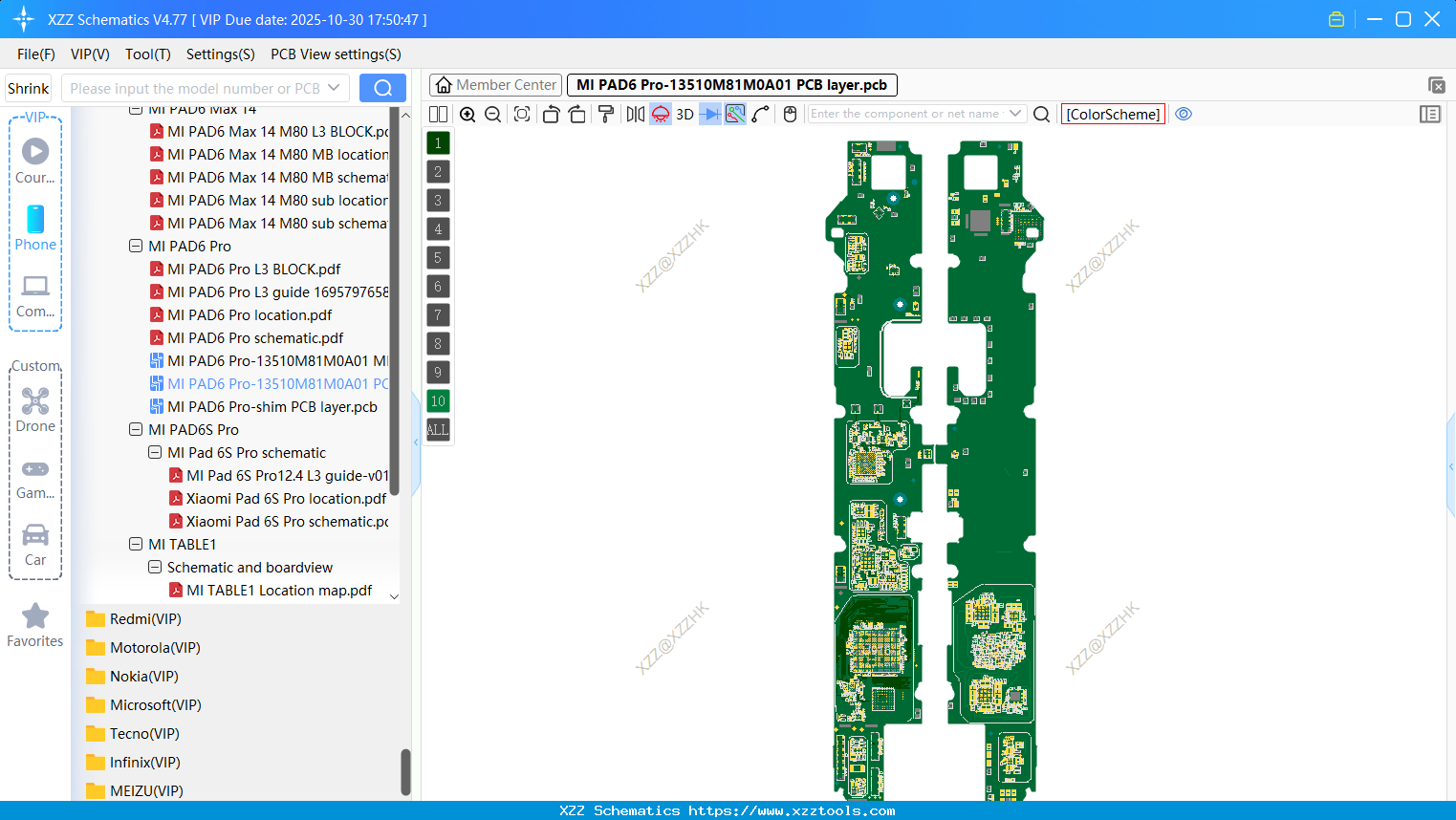
Task: Collapse the MI PAD6 Pro folder
Action: coord(135,246)
